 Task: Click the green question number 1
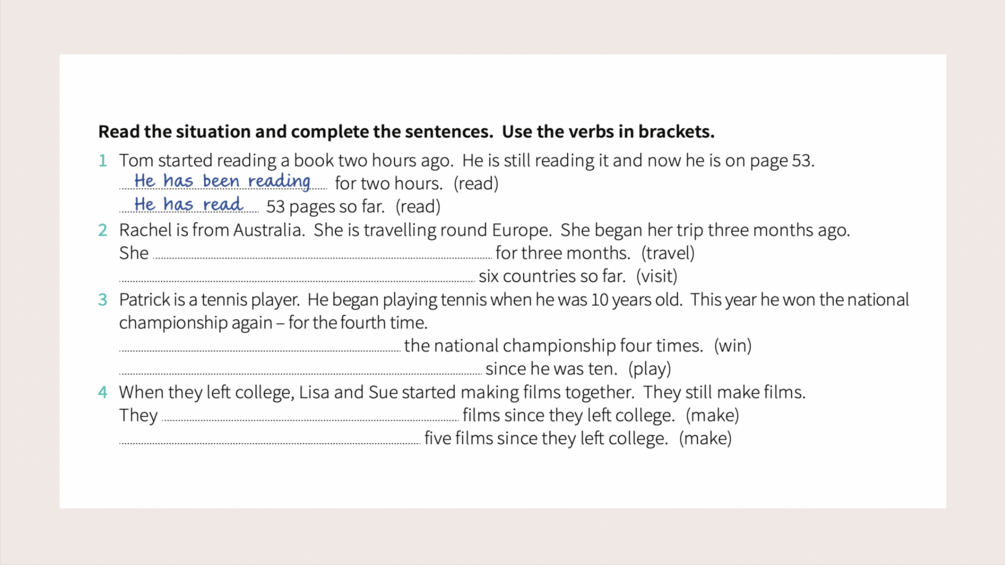coord(102,161)
